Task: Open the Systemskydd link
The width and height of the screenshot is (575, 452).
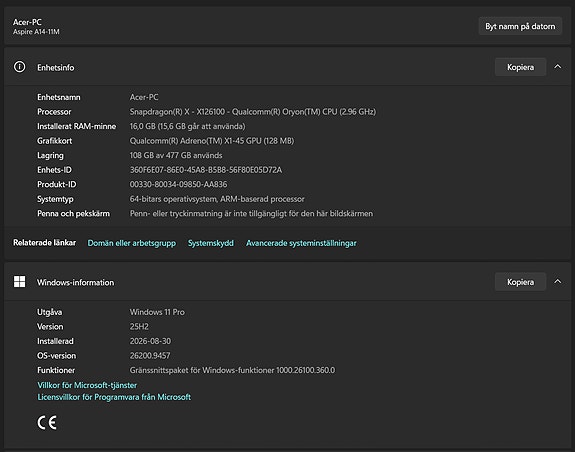Action: [211, 243]
